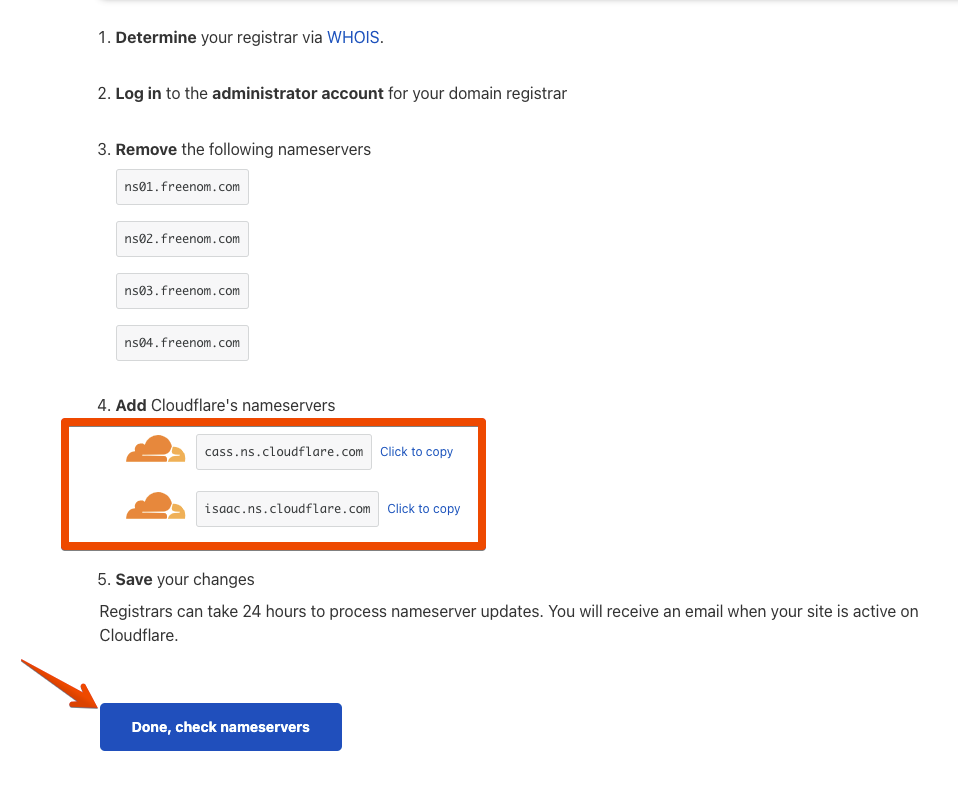
Task: Select the cass.ns.cloudflare.com nameserver field
Action: (283, 452)
